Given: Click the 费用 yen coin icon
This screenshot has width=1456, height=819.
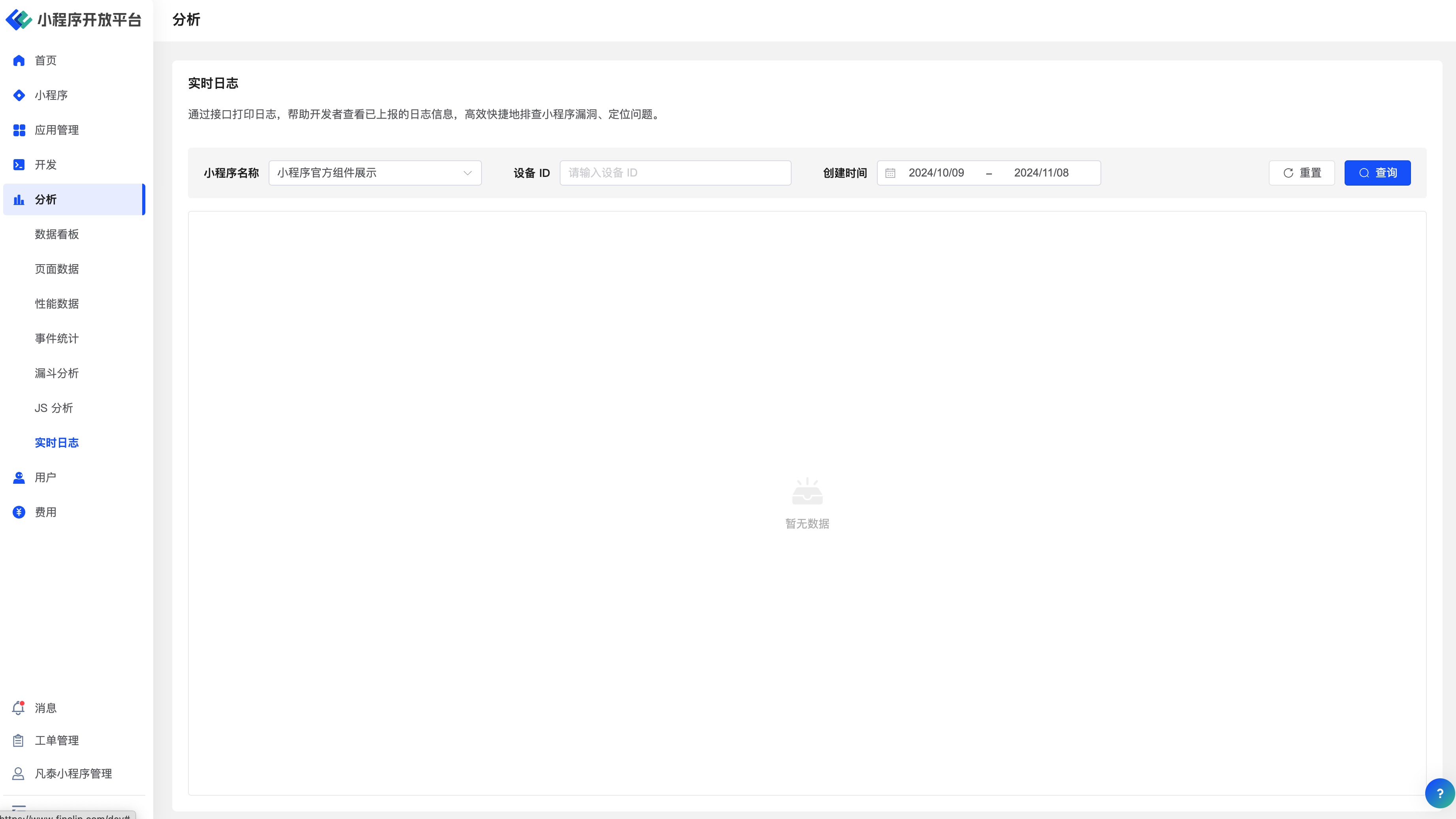Looking at the screenshot, I should 19,512.
